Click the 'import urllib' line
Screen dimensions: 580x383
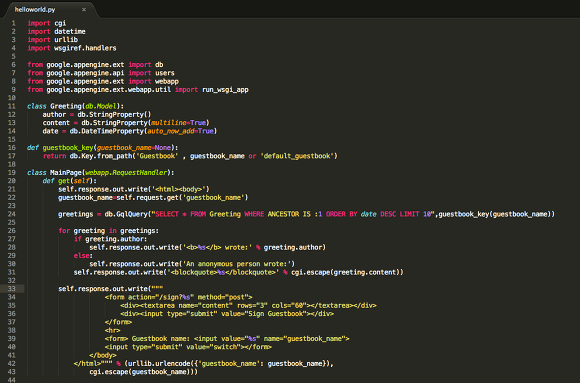53,40
